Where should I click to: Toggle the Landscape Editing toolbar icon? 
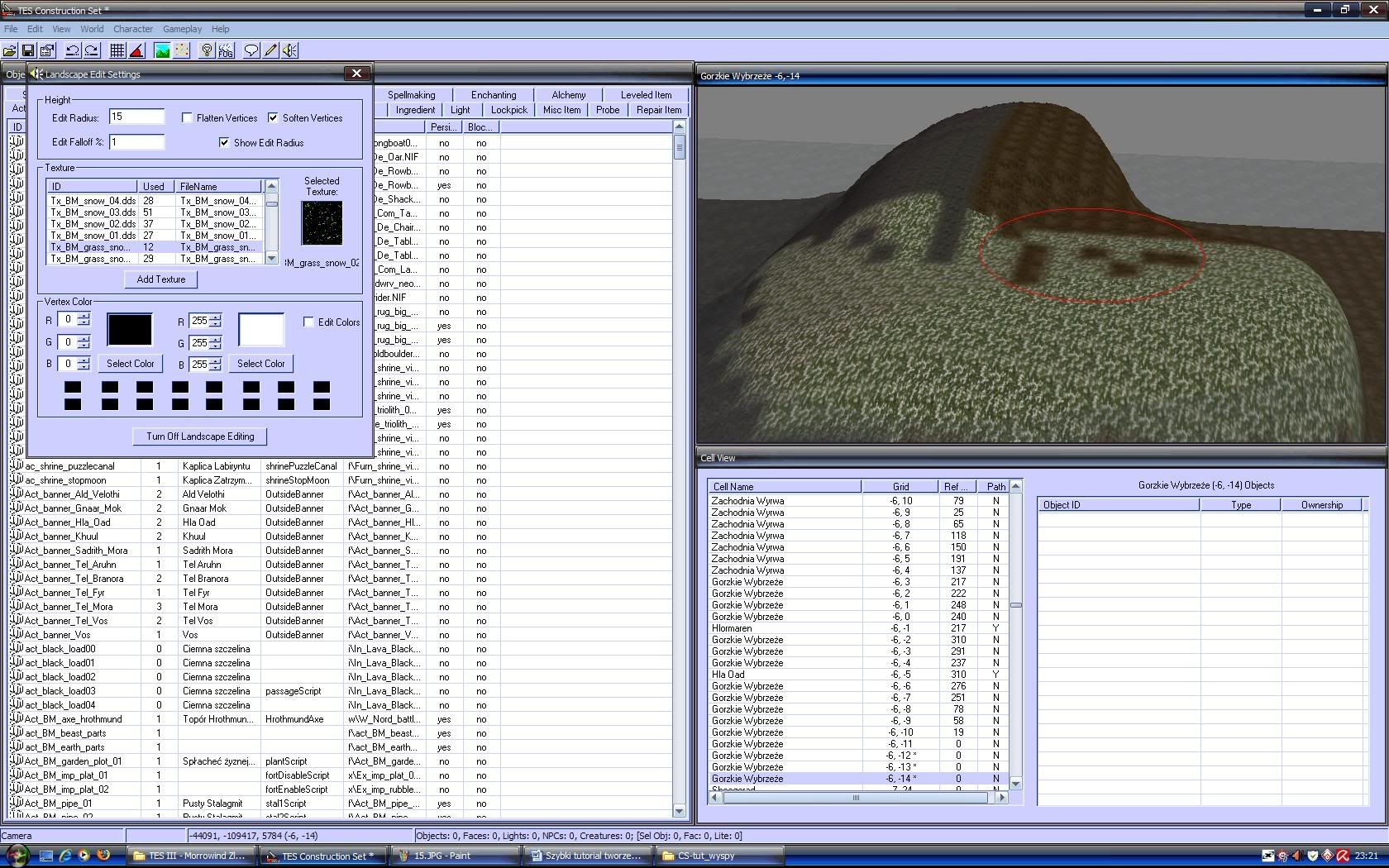click(162, 50)
